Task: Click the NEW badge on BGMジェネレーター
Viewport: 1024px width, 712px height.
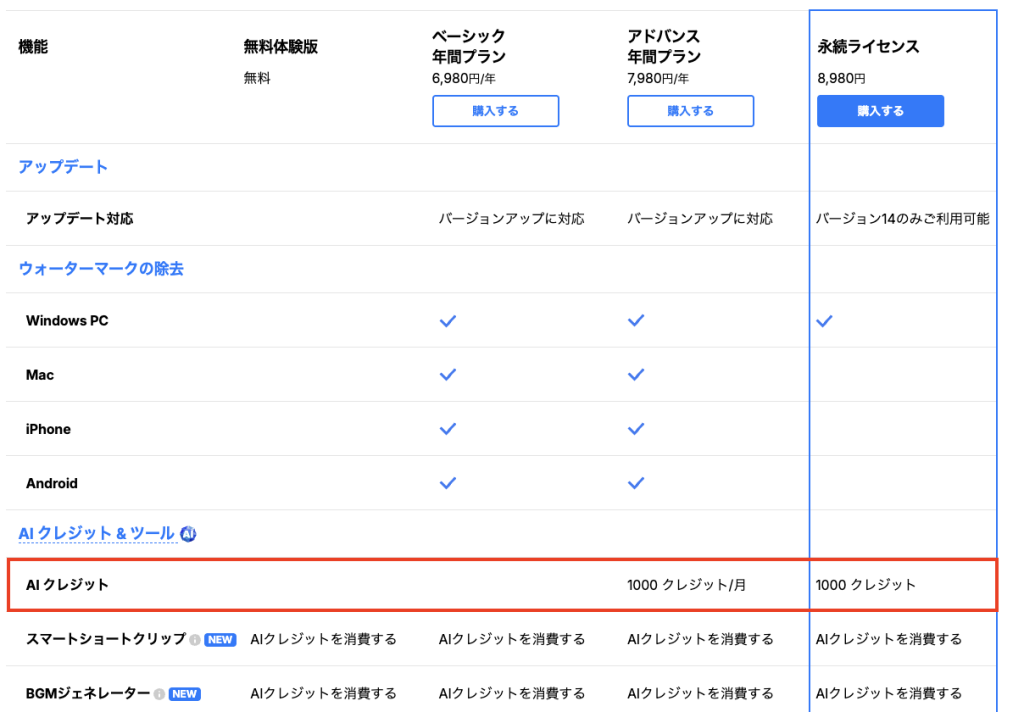Action: click(x=184, y=694)
